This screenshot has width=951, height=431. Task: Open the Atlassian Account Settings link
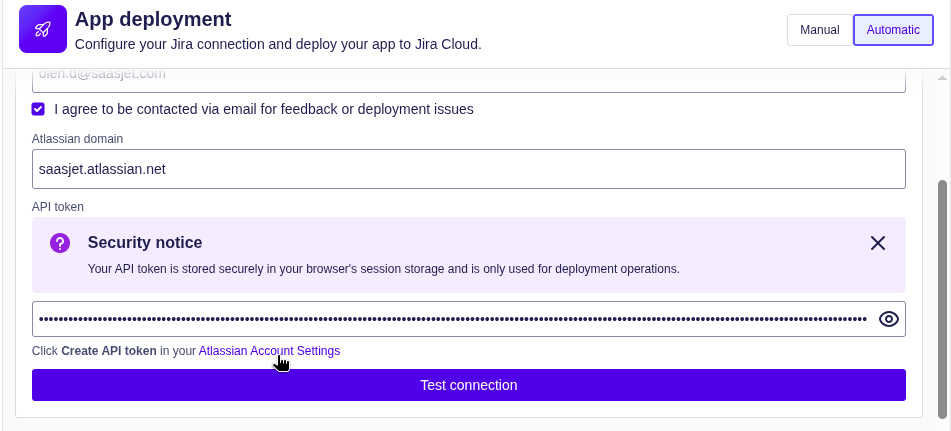click(269, 351)
